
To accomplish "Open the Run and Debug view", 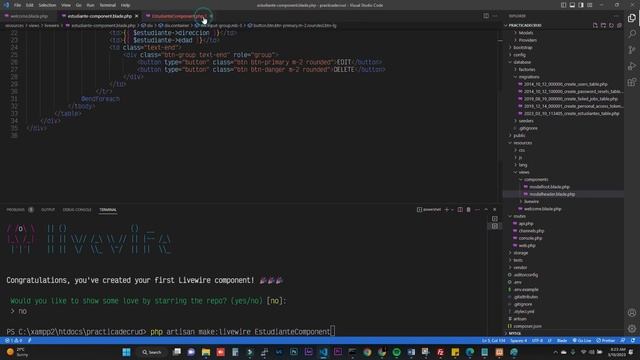I will [632, 66].
